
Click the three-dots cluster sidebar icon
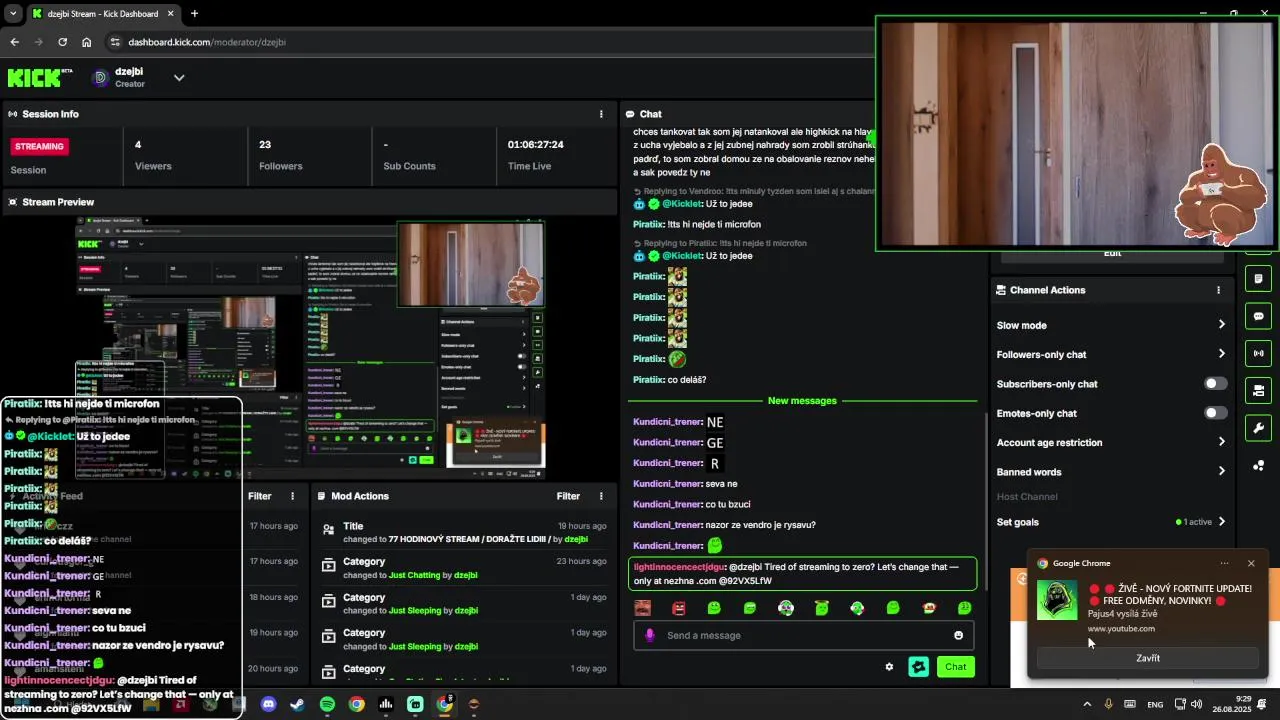tap(1258, 466)
